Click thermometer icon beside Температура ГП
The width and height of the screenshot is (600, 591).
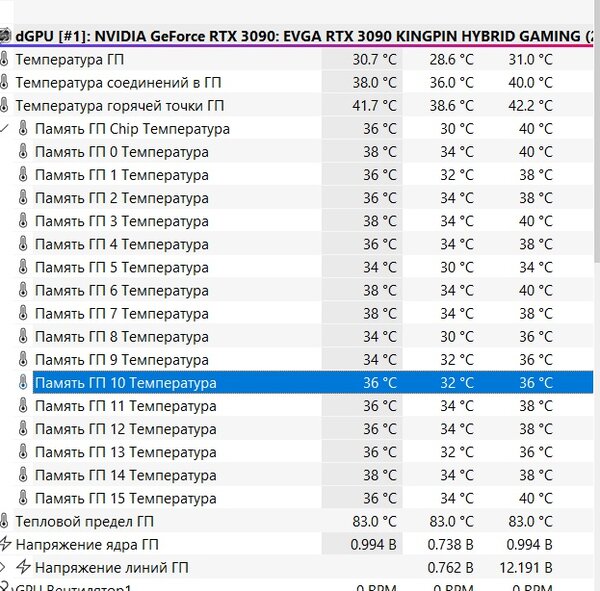[x=4, y=60]
